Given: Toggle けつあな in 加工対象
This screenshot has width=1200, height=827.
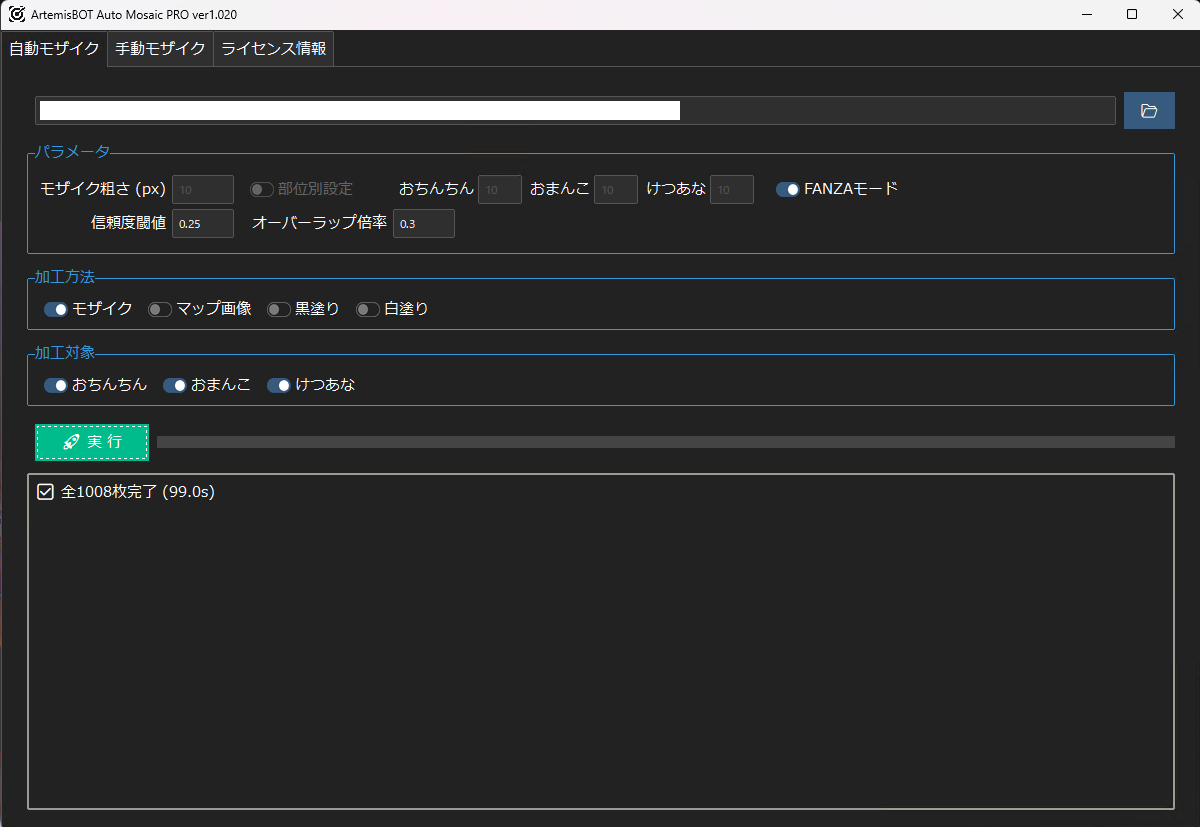Looking at the screenshot, I should click(279, 385).
